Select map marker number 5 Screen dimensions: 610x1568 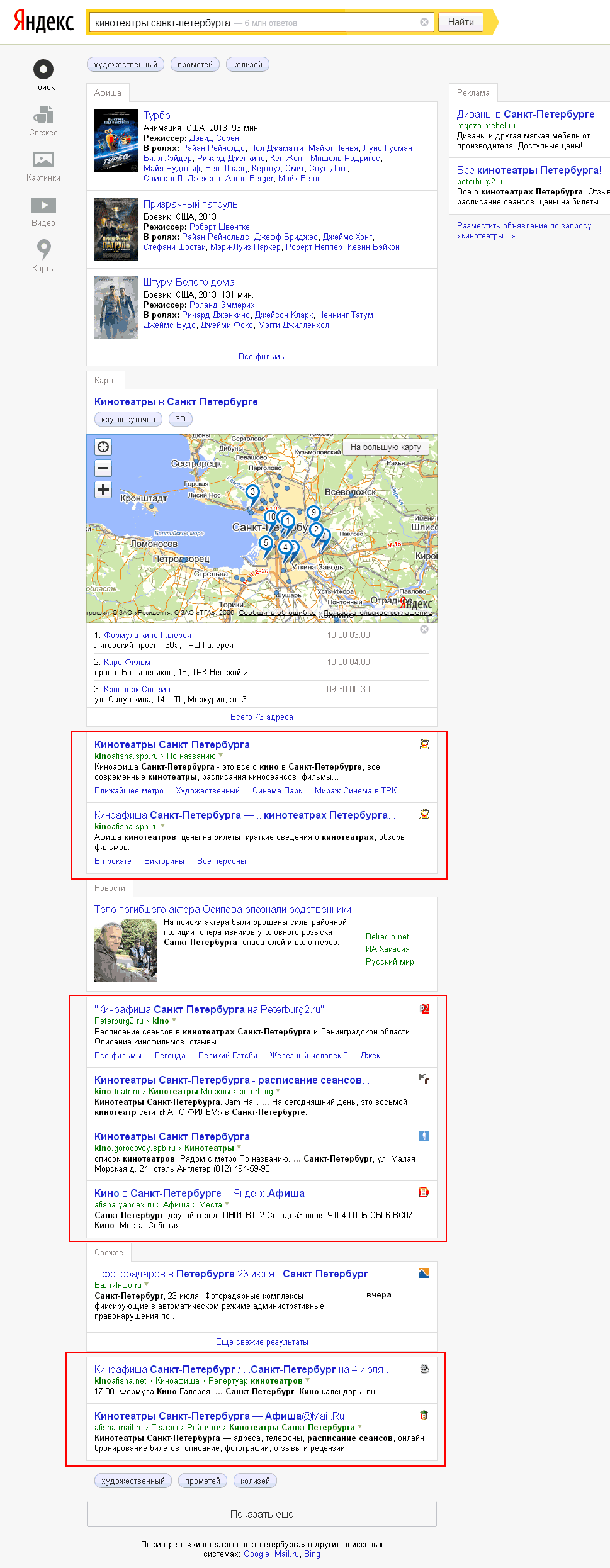266,543
